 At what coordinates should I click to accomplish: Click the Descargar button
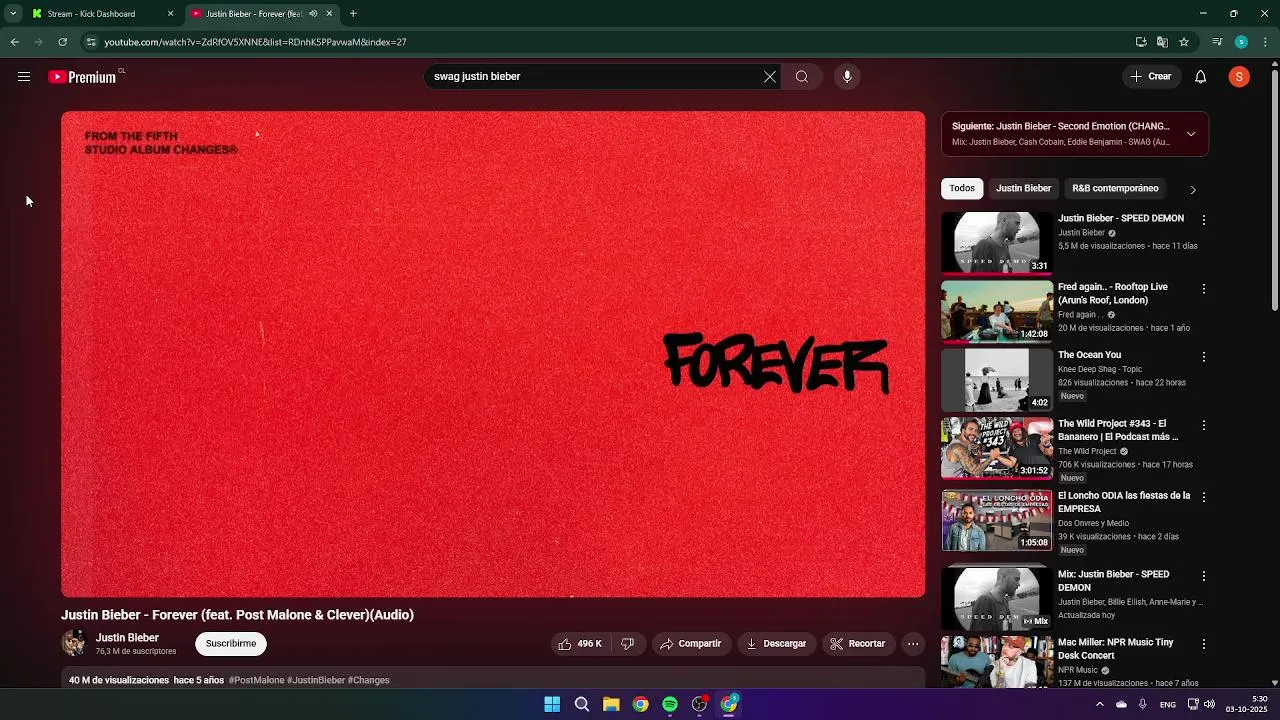(x=776, y=644)
